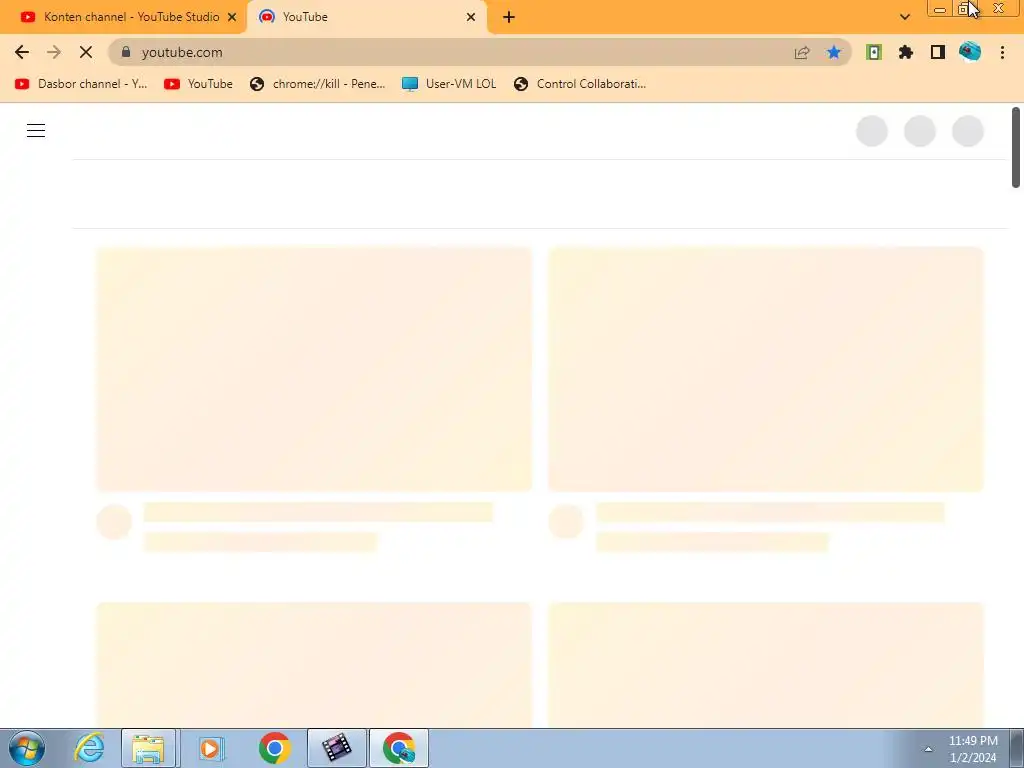Open the tab search dropdown arrow
This screenshot has height=768, width=1024.
(904, 17)
